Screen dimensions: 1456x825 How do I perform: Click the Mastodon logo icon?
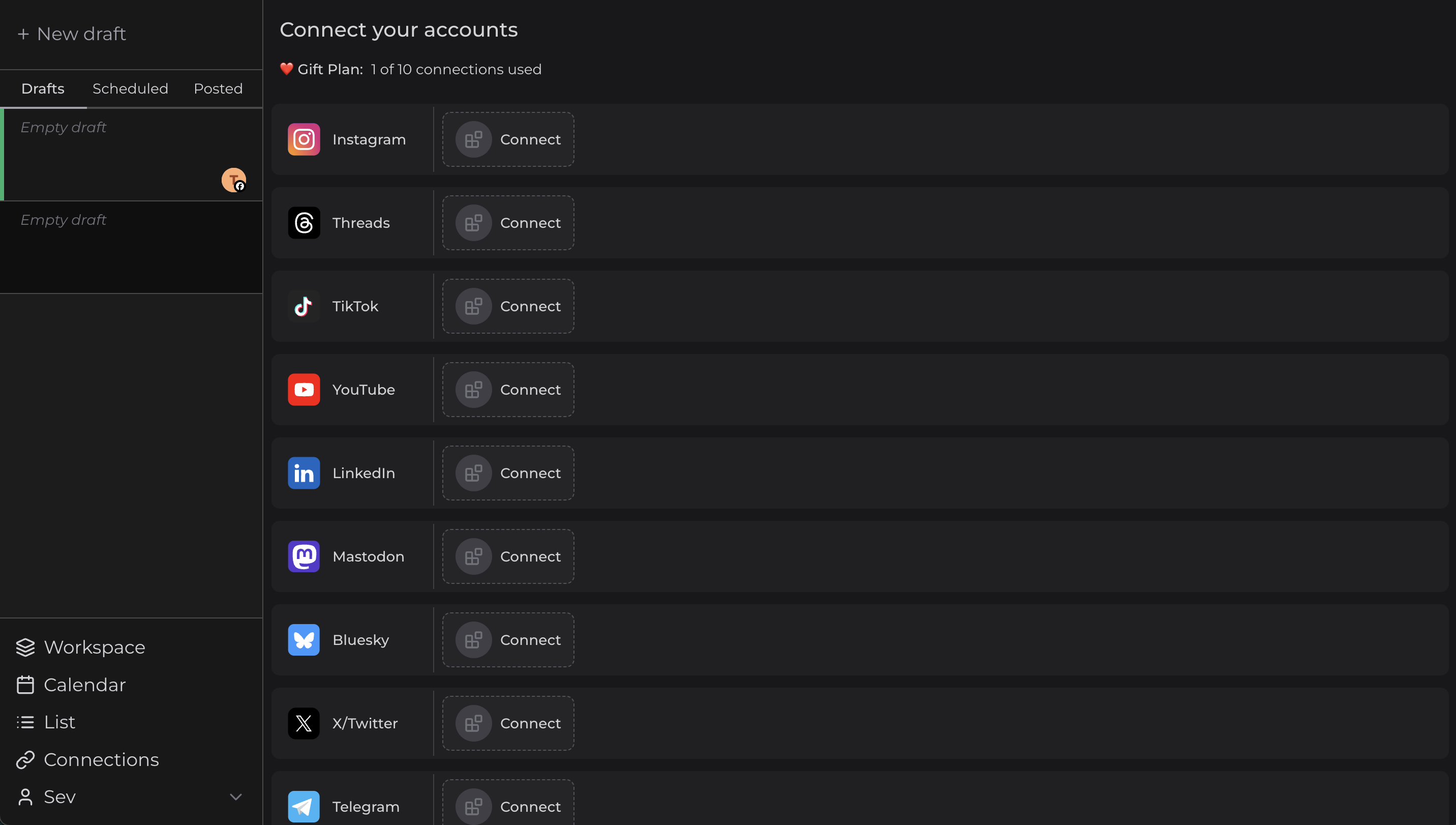pos(304,556)
